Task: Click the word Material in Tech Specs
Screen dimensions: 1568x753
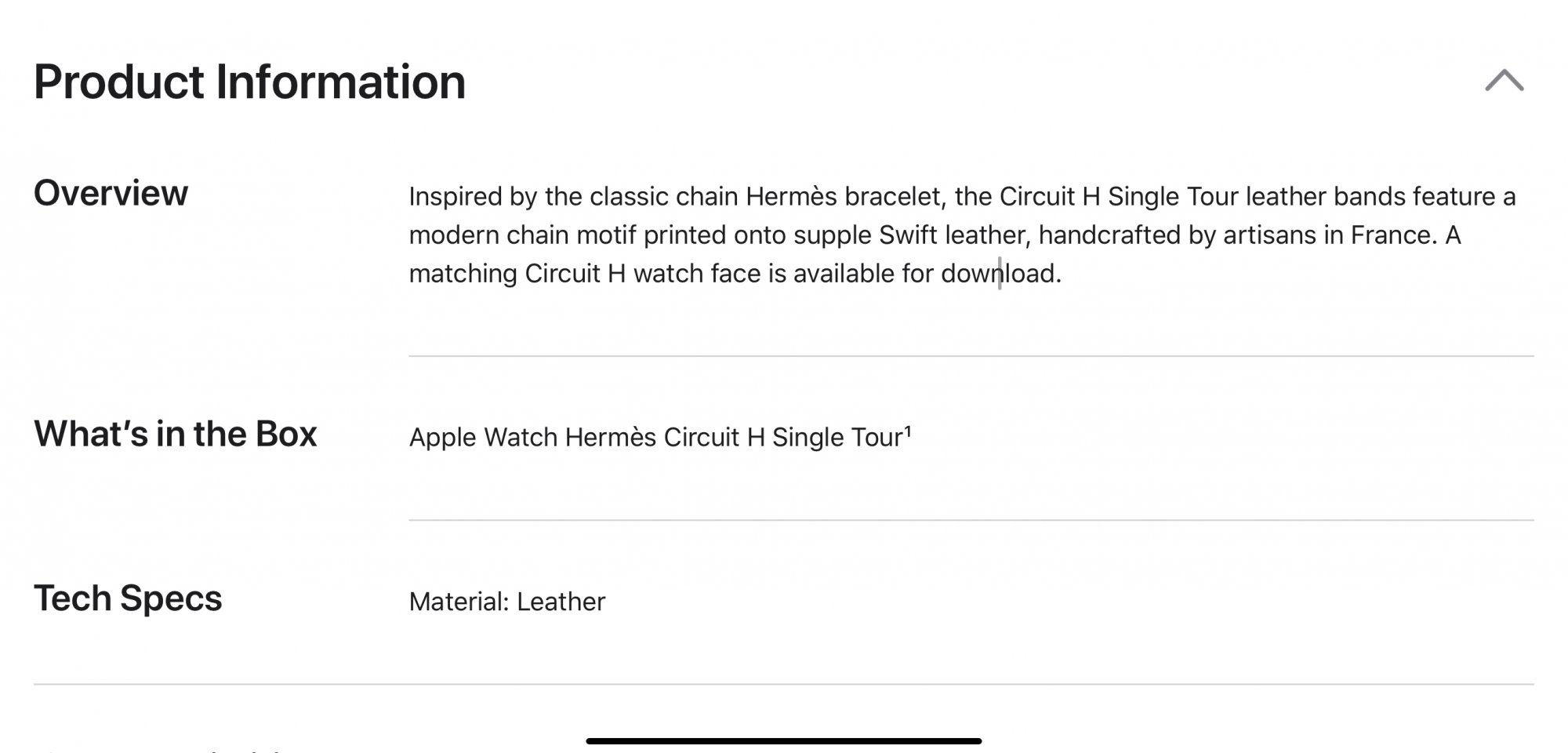Action: click(459, 602)
